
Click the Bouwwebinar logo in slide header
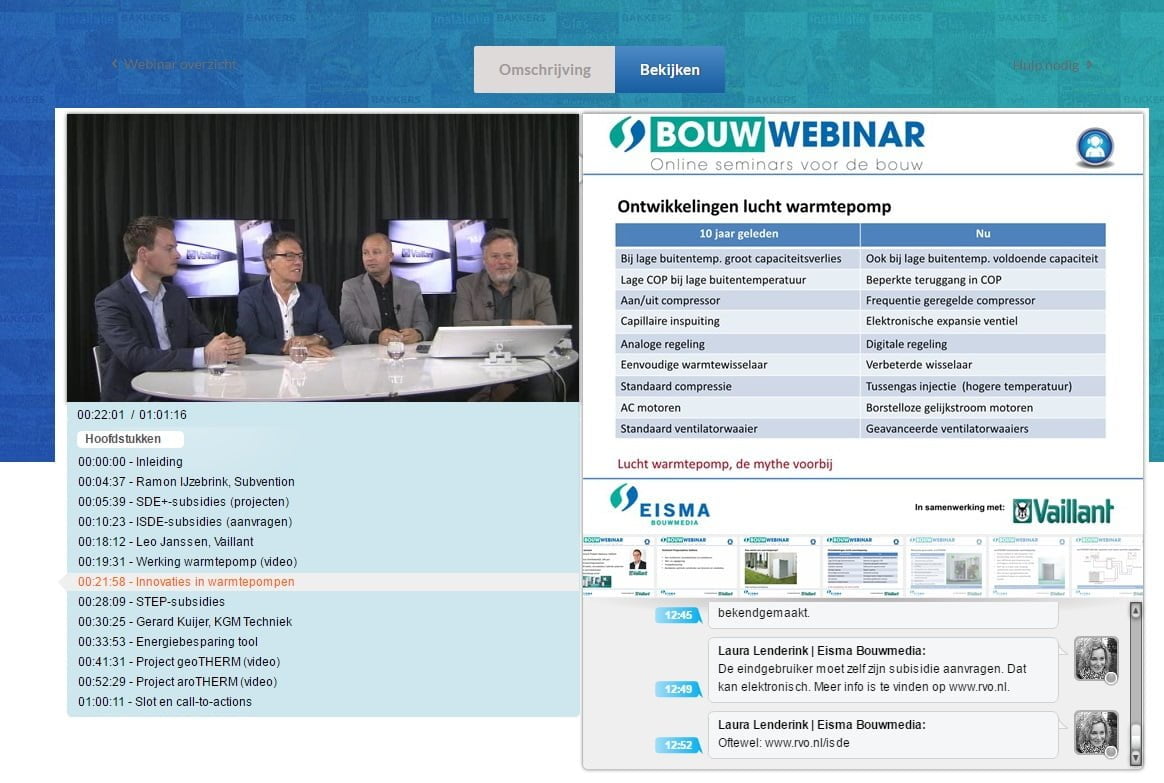click(767, 144)
